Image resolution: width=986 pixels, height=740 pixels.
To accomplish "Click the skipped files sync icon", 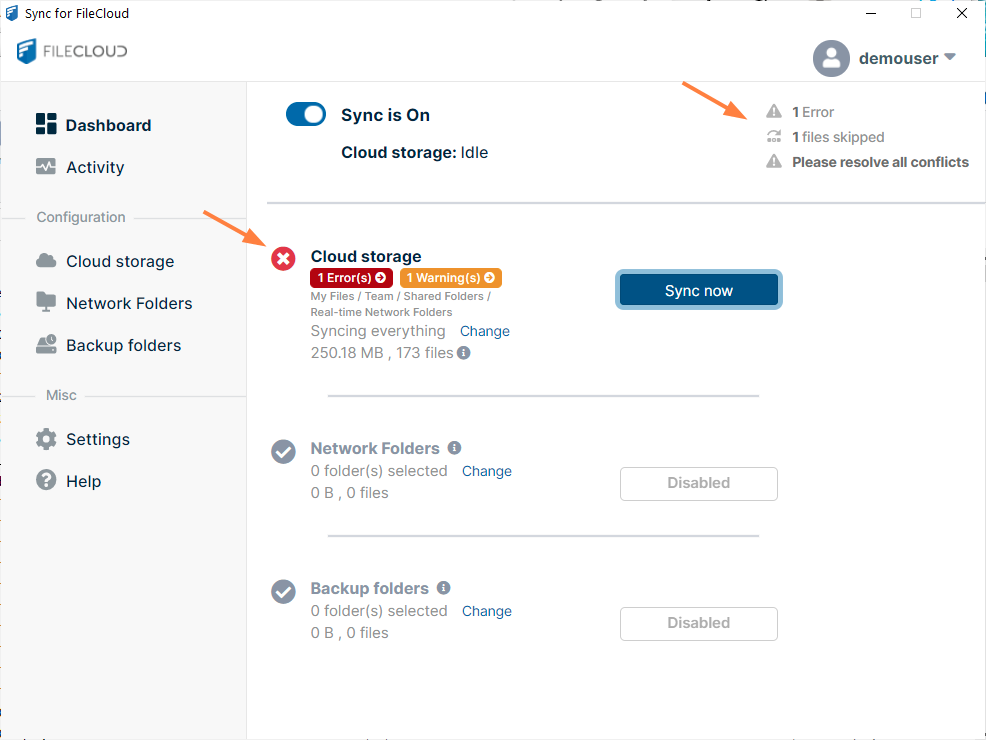I will pos(774,137).
